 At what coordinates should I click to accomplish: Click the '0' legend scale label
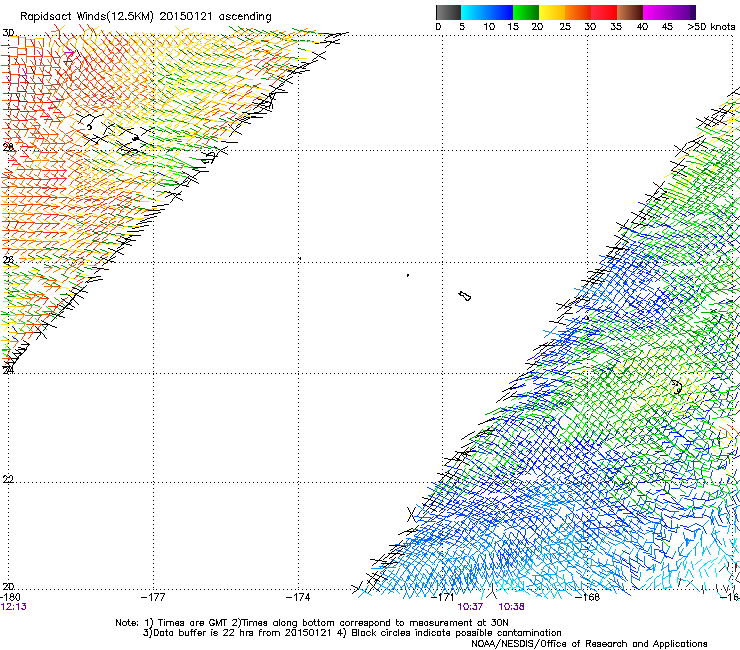(438, 27)
